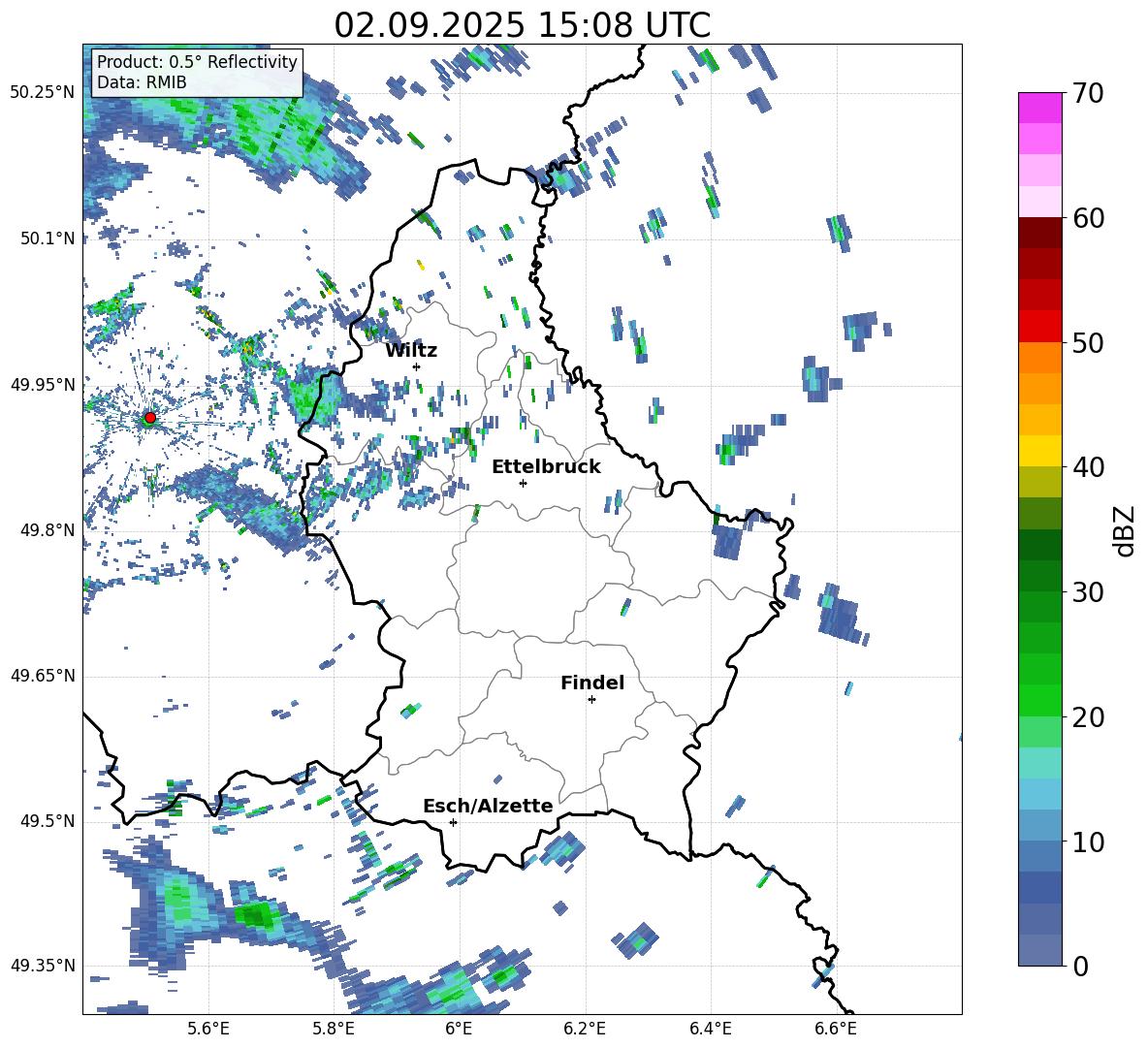Image resolution: width=1148 pixels, height=1048 pixels.
Task: Click the 6°E longitude label
Action: [459, 1029]
